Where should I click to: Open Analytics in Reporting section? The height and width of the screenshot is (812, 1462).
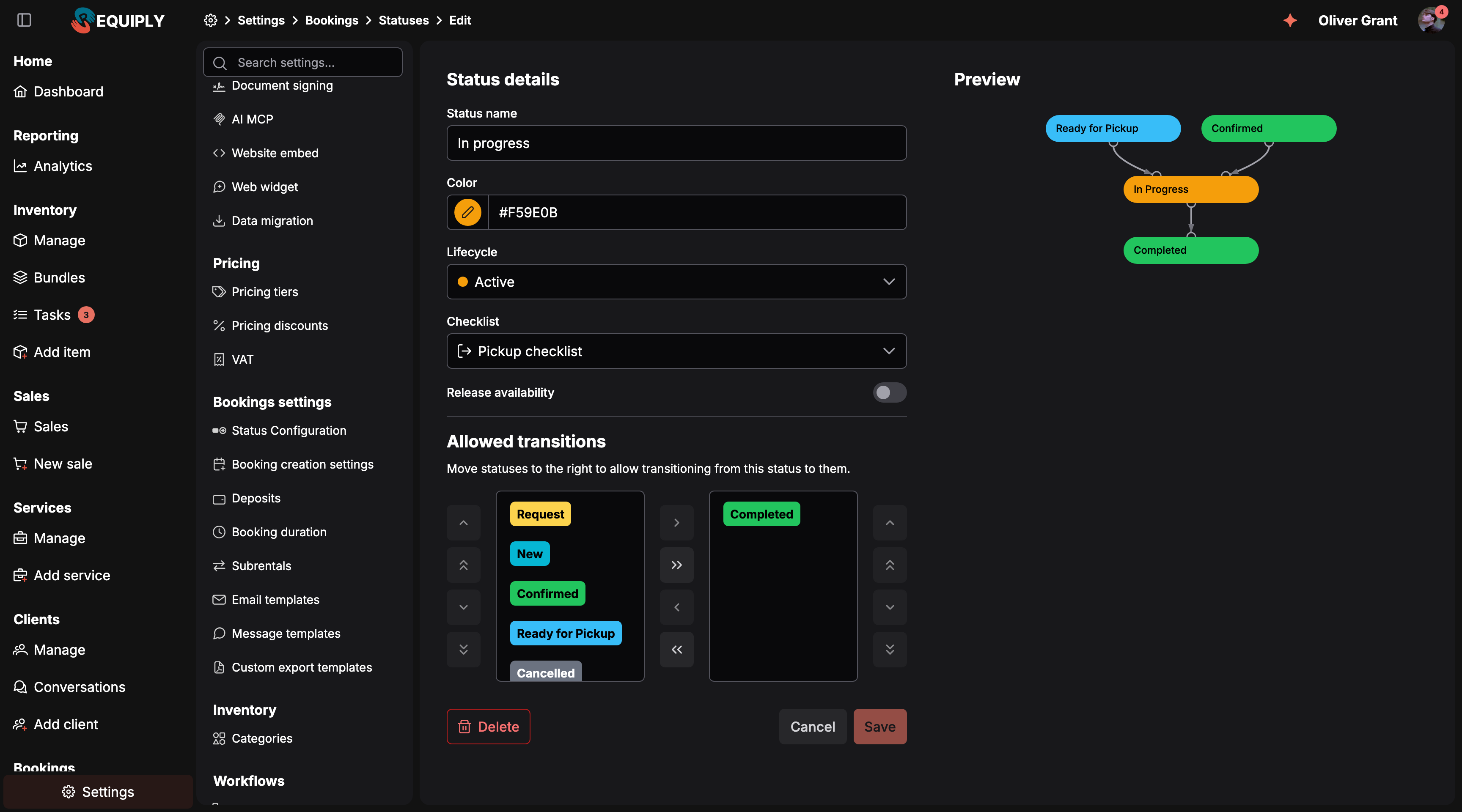click(53, 166)
